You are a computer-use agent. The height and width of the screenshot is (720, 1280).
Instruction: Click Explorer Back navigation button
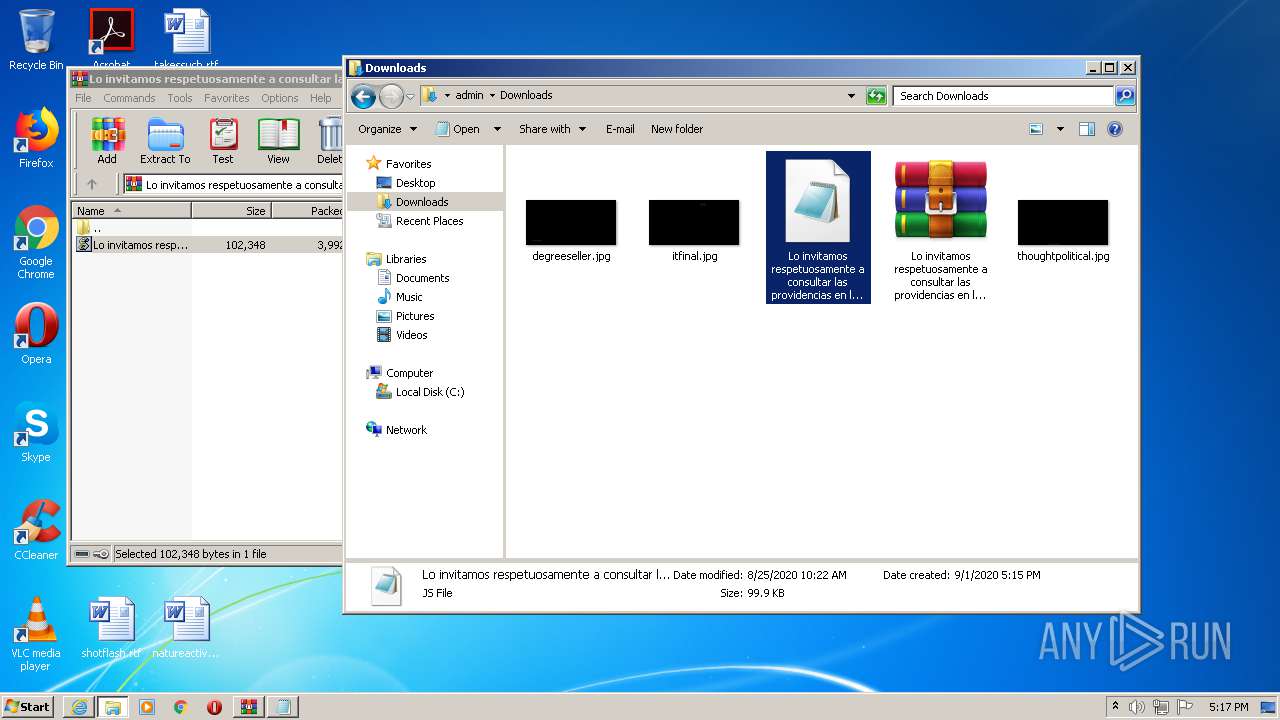click(x=363, y=96)
